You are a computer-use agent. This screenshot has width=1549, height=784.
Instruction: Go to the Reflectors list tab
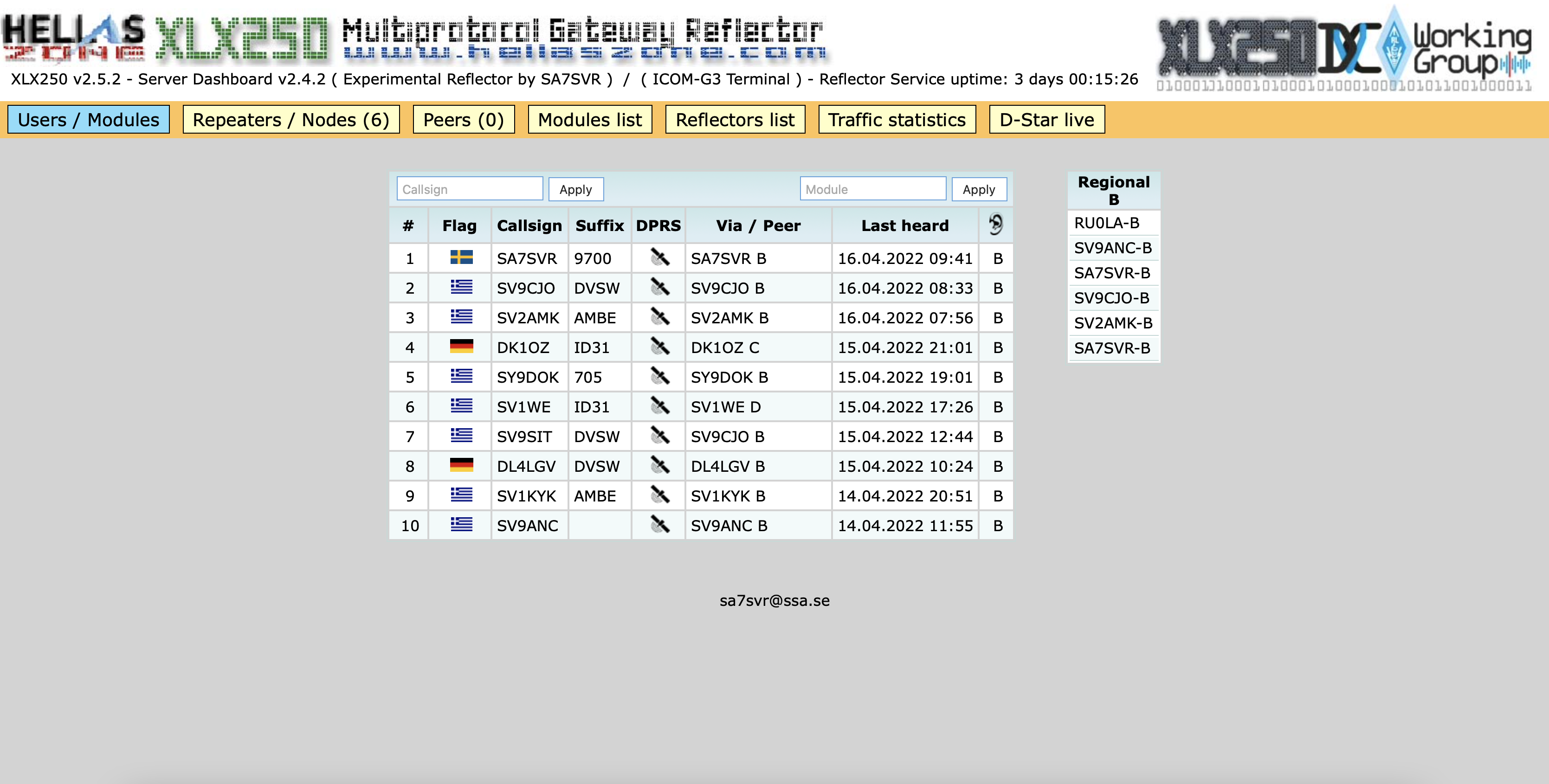coord(735,120)
